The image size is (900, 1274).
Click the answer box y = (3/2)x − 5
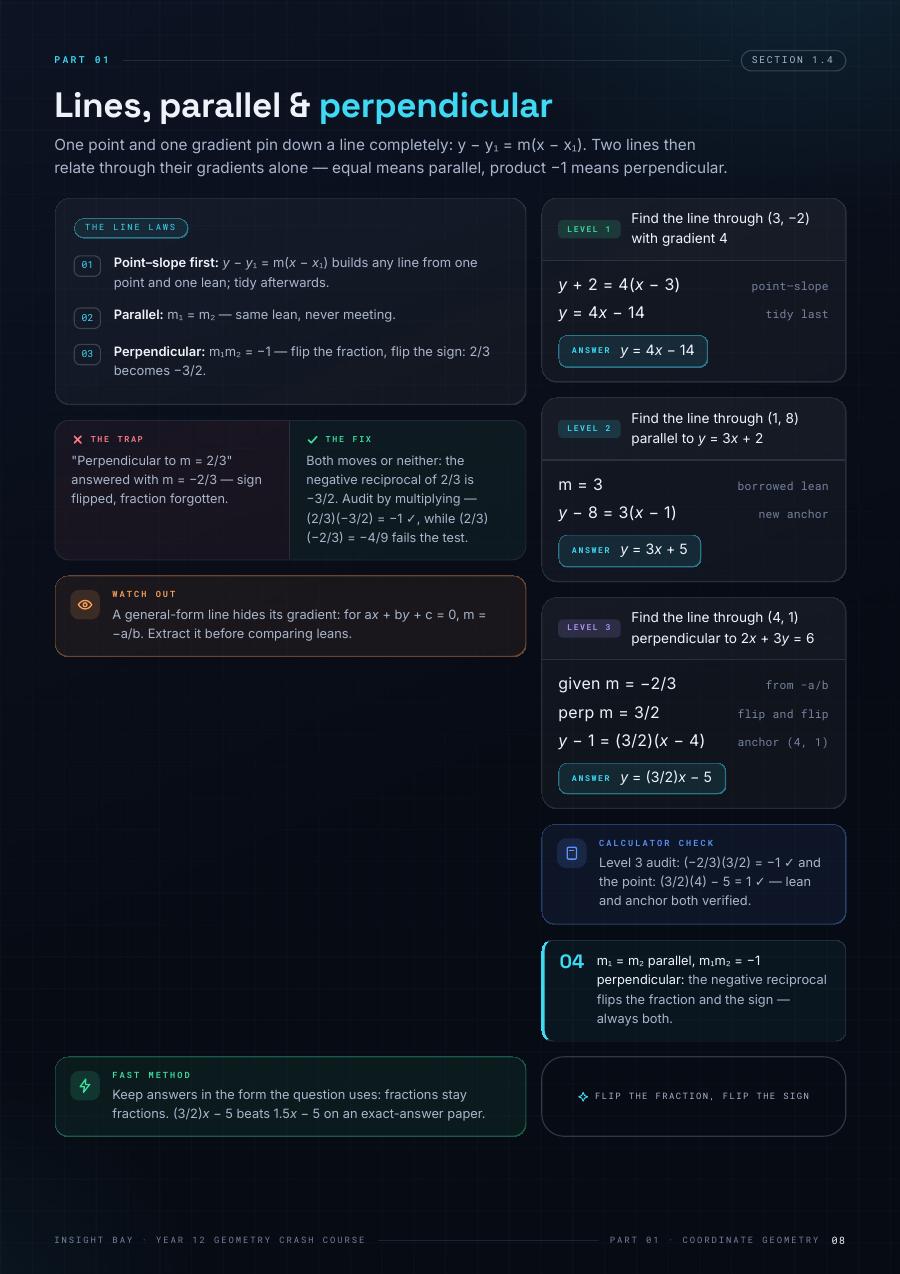pos(642,778)
